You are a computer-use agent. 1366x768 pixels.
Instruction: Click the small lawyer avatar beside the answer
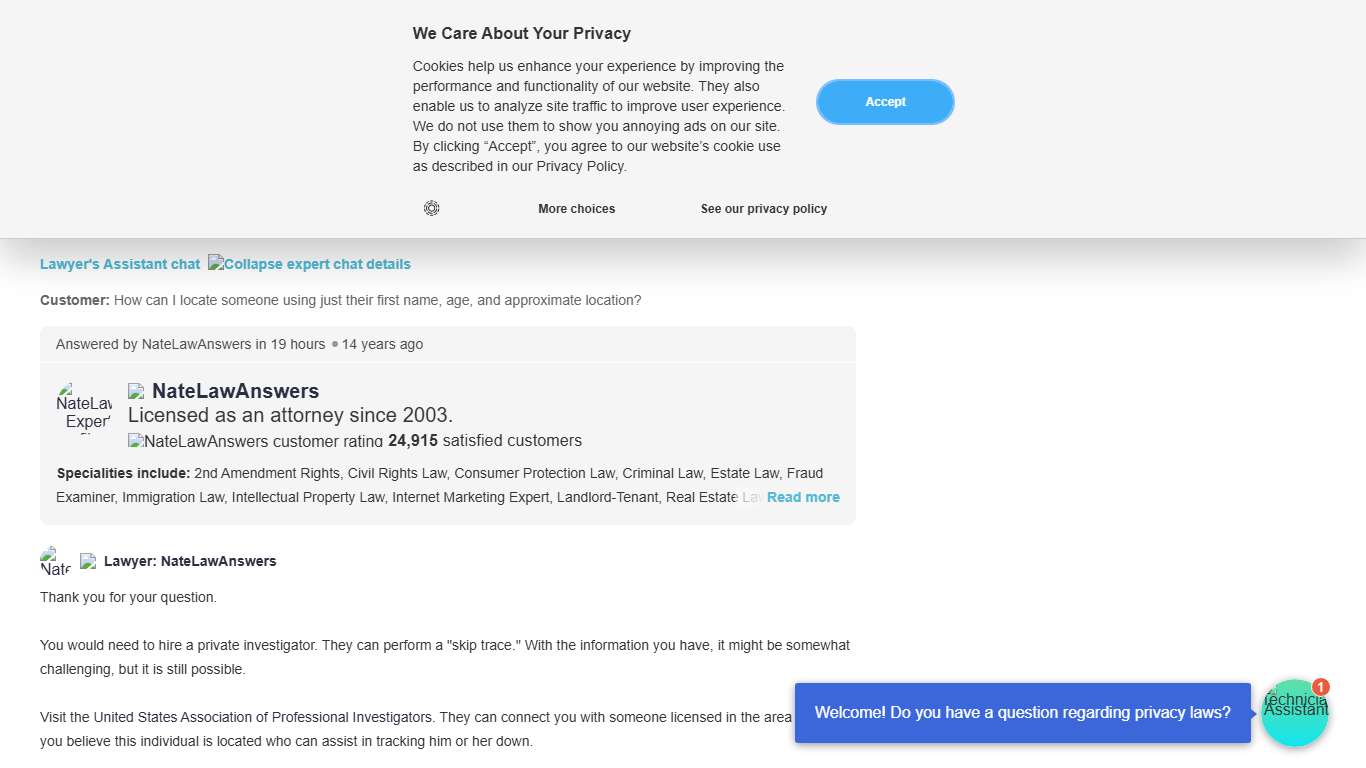pyautogui.click(x=55, y=561)
